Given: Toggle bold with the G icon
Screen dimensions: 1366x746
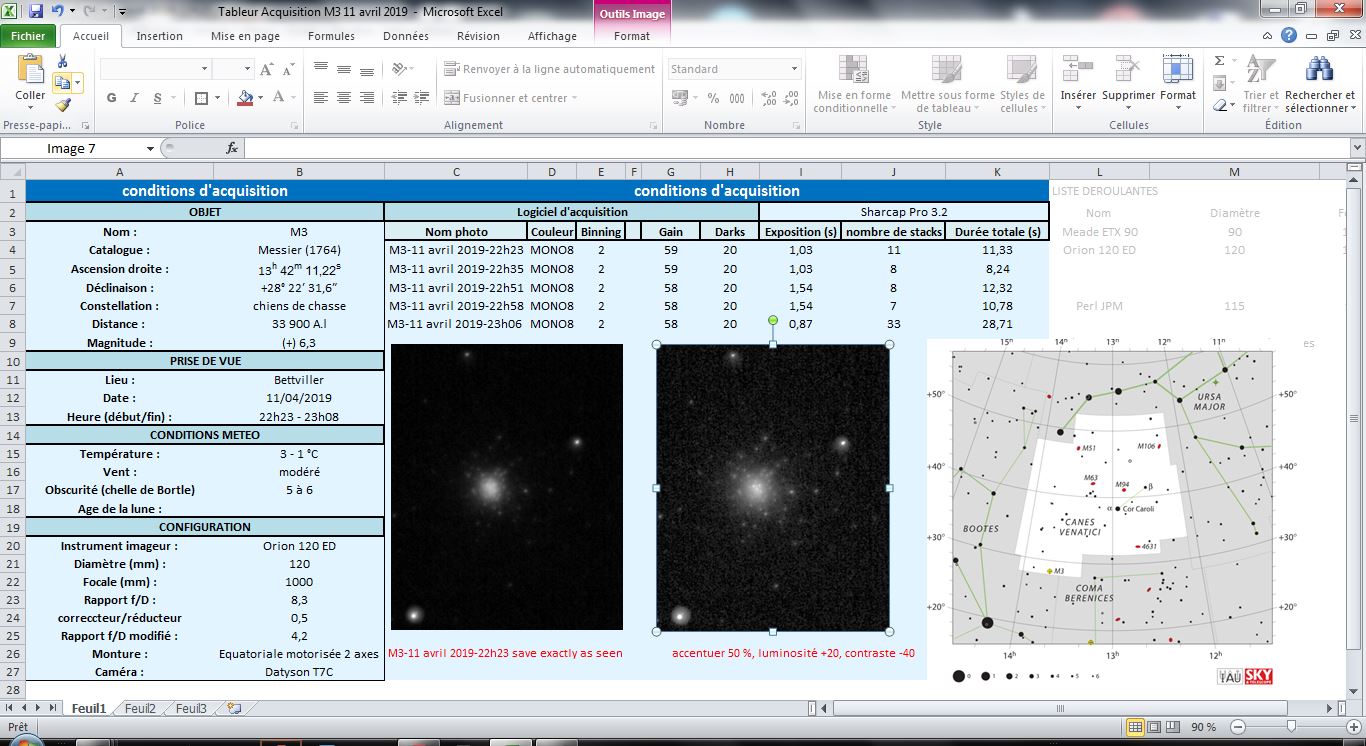Looking at the screenshot, I should 110,97.
